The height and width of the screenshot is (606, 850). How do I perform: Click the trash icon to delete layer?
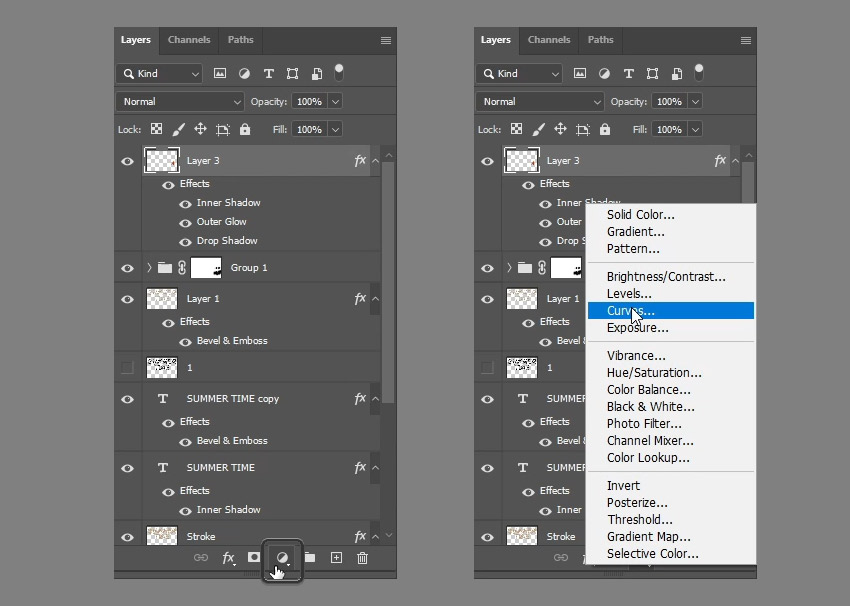coord(362,558)
